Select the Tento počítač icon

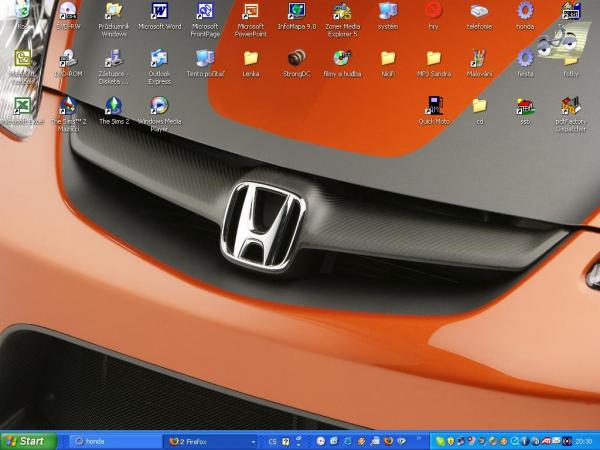[x=204, y=59]
